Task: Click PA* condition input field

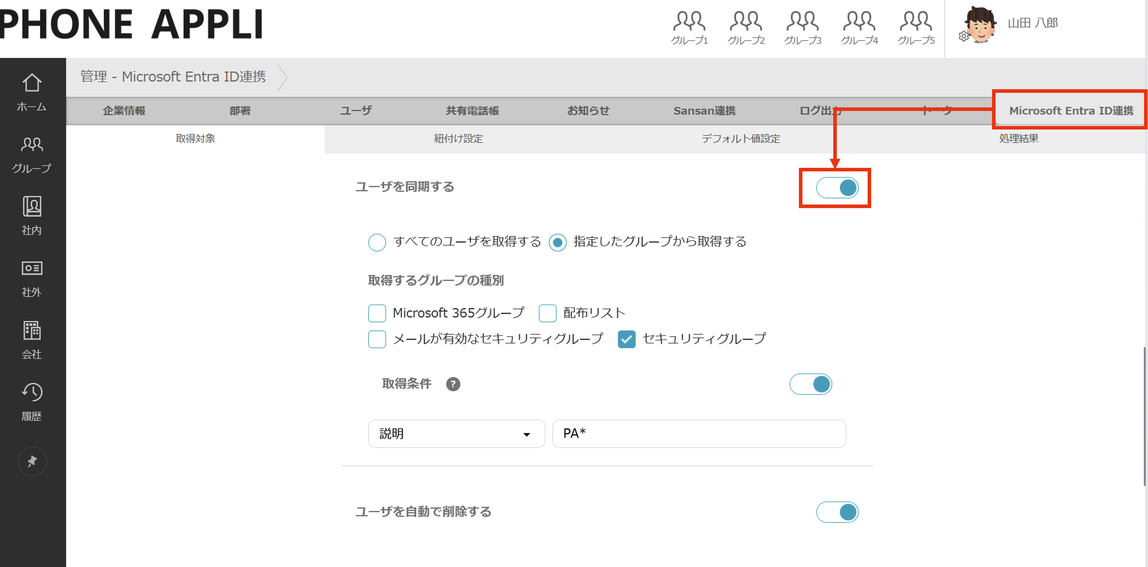Action: tap(699, 434)
